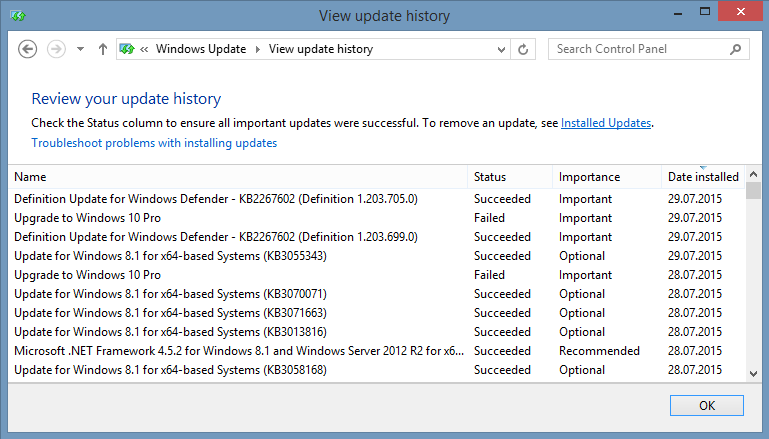
Task: Open the address bar history dropdown
Action: click(x=501, y=49)
